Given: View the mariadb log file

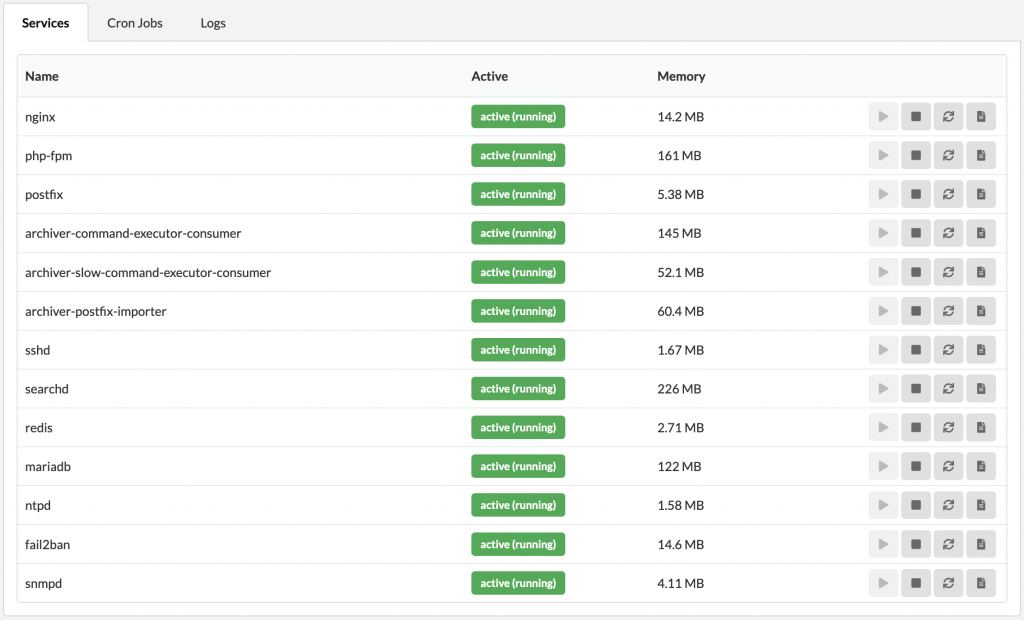Looking at the screenshot, I should point(981,466).
